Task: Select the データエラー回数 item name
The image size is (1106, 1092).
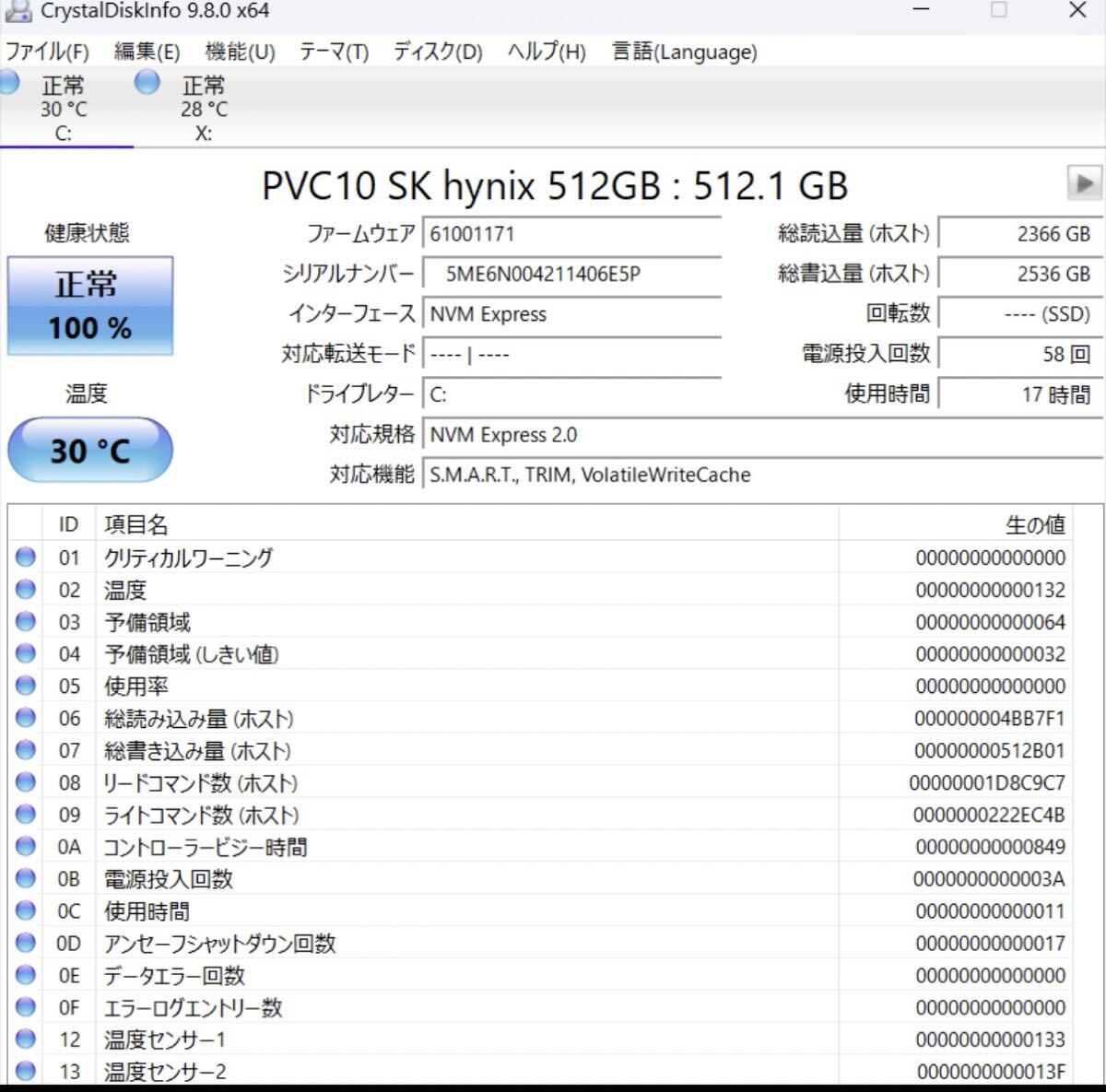Action: (174, 976)
